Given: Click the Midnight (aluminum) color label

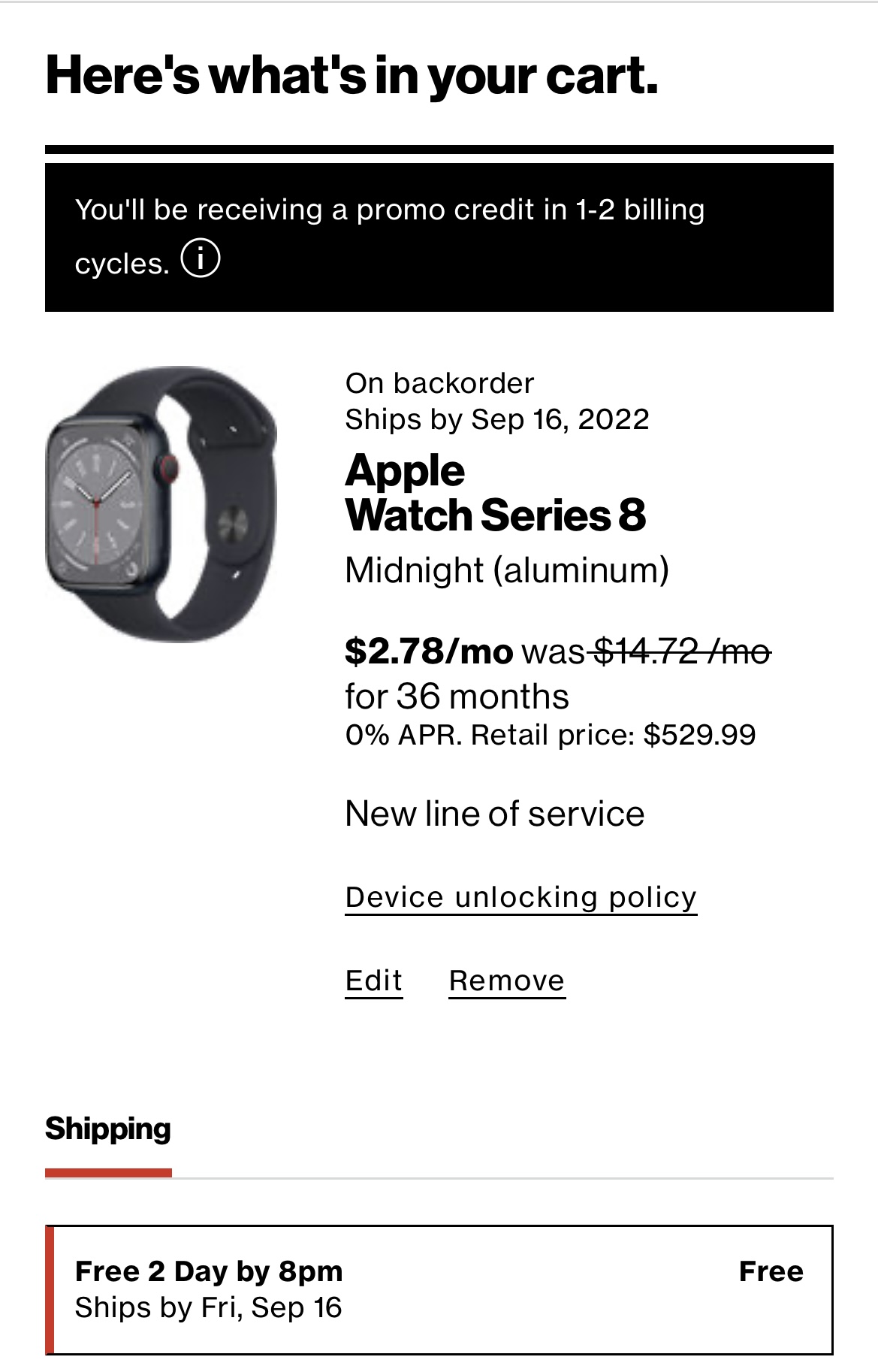Looking at the screenshot, I should pos(506,570).
